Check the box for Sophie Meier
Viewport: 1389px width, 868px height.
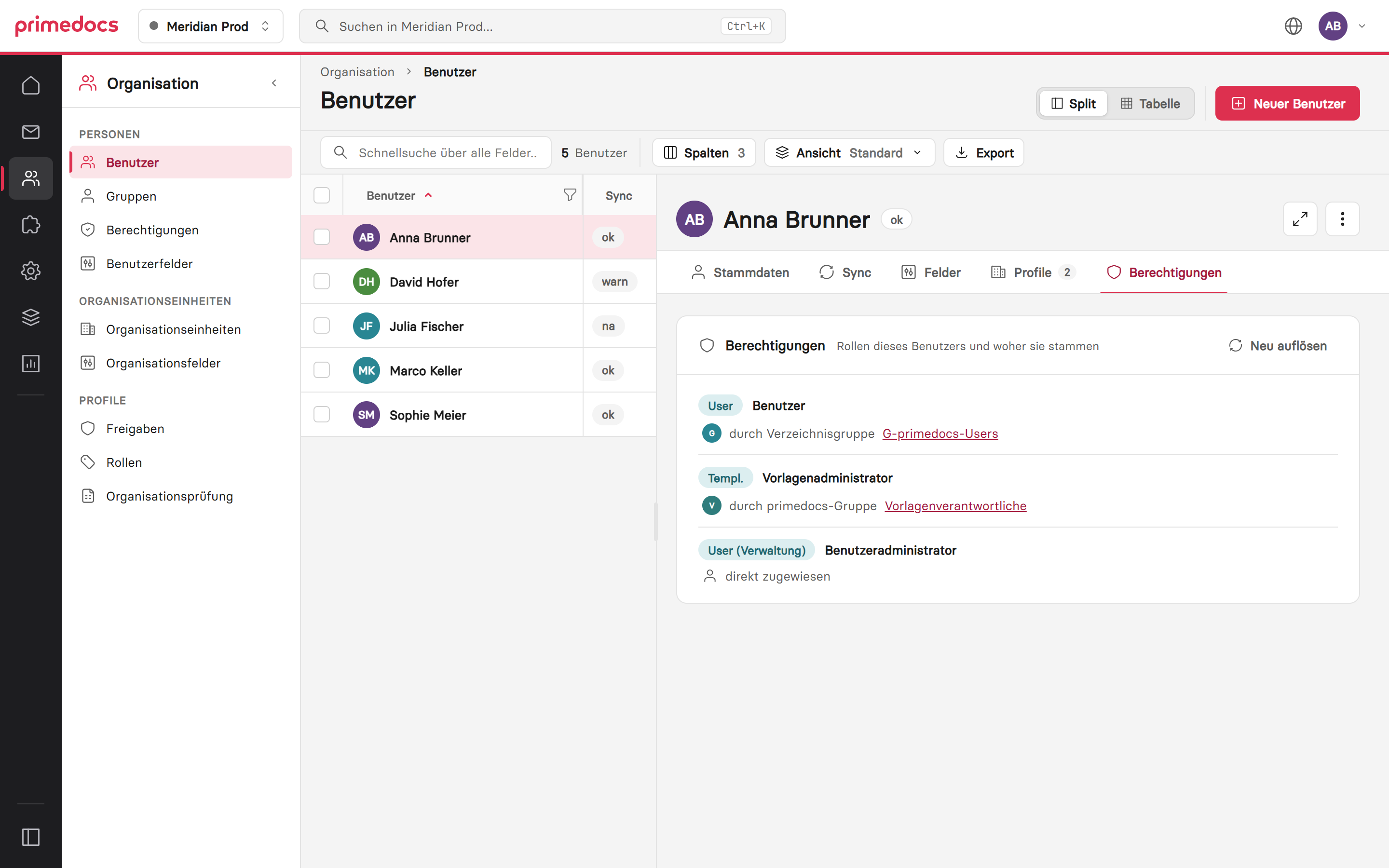pos(322,415)
